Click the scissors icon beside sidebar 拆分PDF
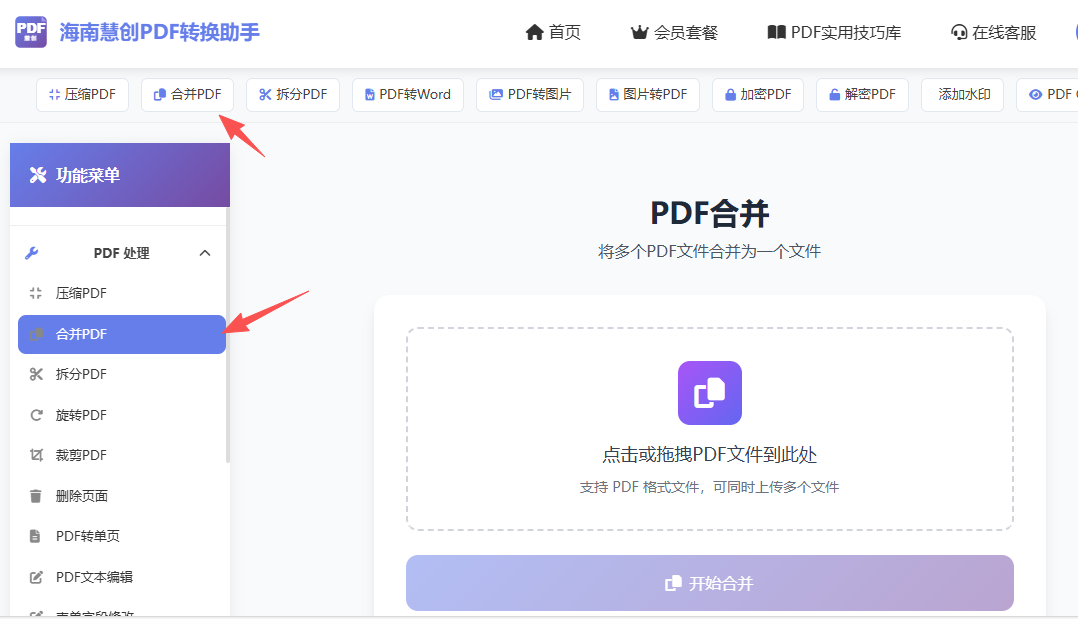This screenshot has width=1078, height=619. (36, 374)
